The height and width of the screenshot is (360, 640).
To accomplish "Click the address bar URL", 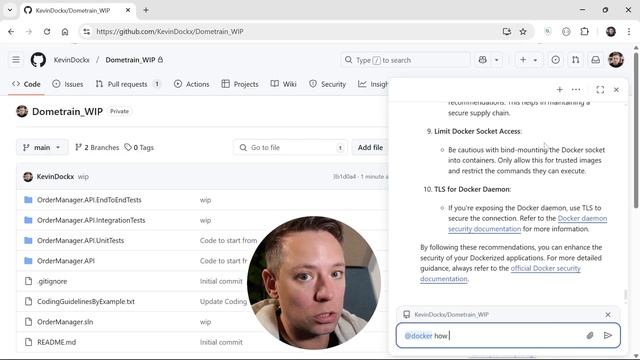I will [x=170, y=31].
